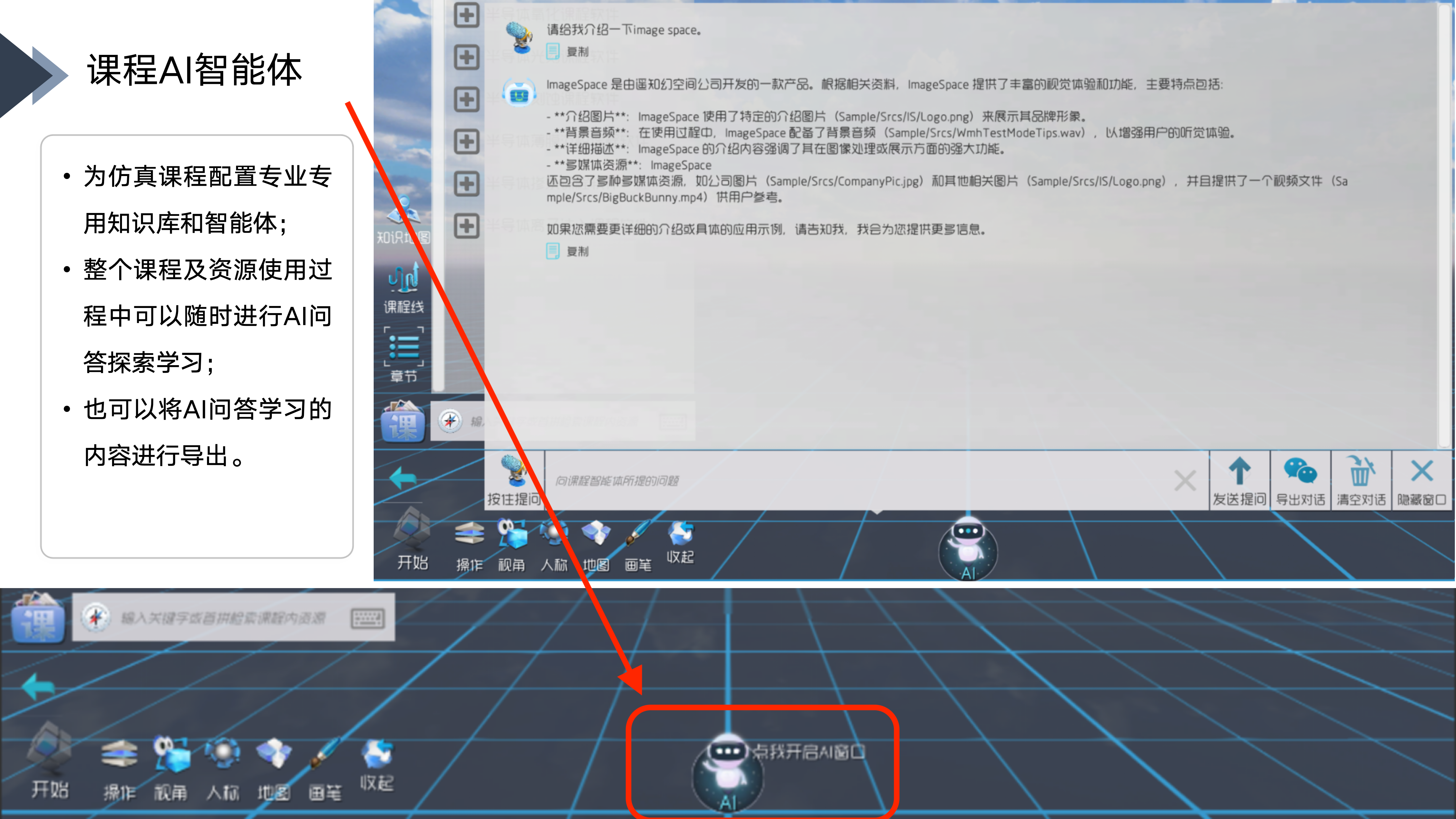The image size is (1456, 819).
Task: Open 操作 in the chat view toolbar
Action: point(469,546)
